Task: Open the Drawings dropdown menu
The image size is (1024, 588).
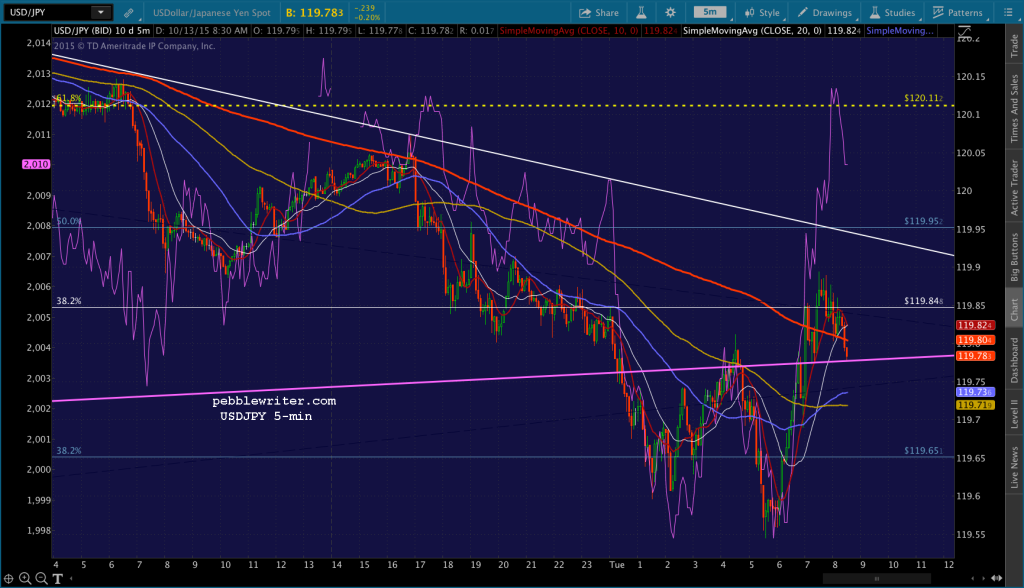Action: pos(825,12)
